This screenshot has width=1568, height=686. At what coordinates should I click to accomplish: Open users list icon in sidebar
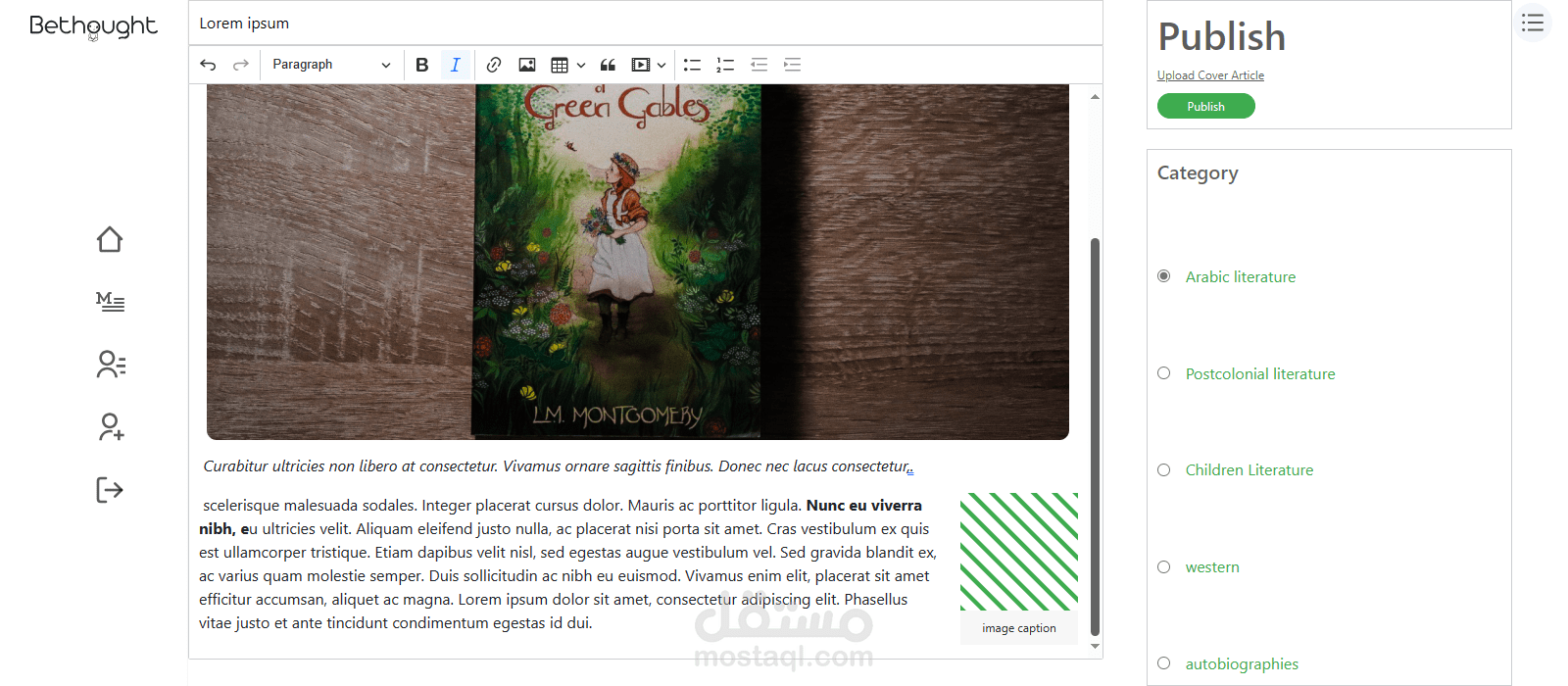point(111,365)
